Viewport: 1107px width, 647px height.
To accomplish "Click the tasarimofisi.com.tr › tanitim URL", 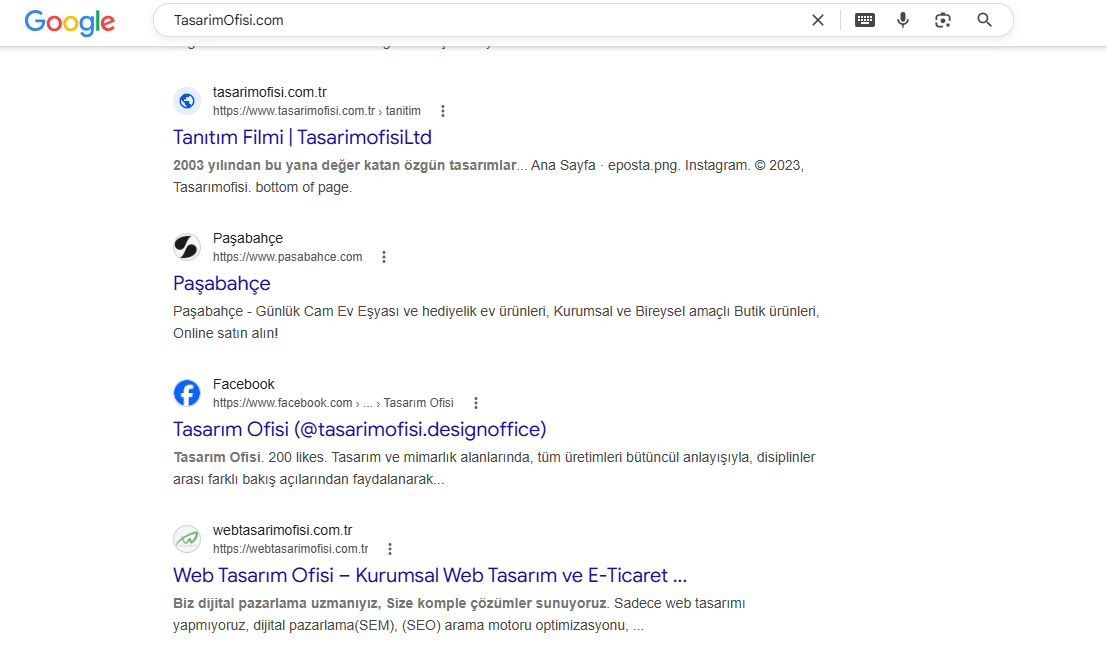I will pyautogui.click(x=316, y=111).
